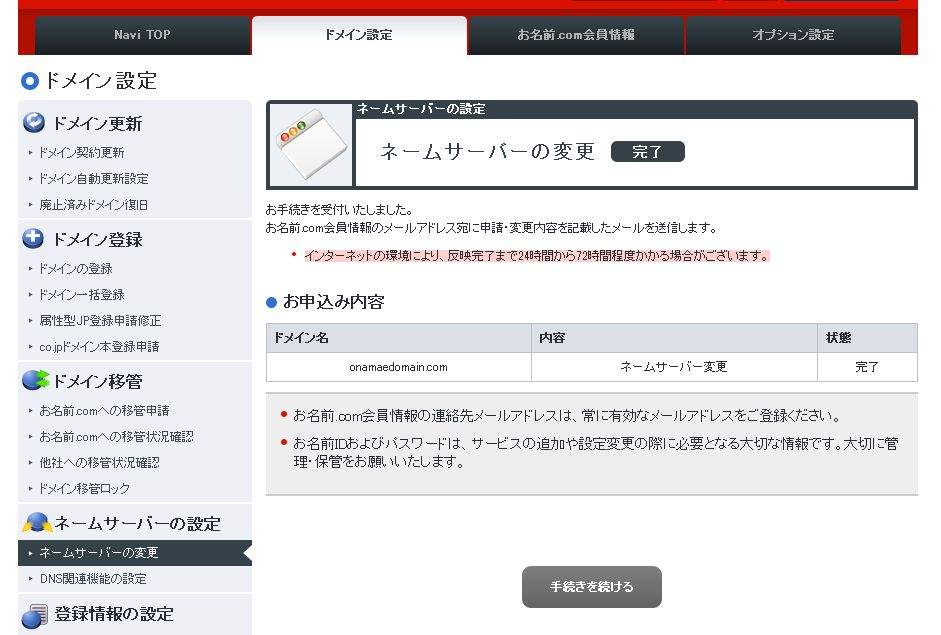This screenshot has height=635, width=941.
Task: Click the お手続きを受付いたしました text
Action: click(x=339, y=210)
